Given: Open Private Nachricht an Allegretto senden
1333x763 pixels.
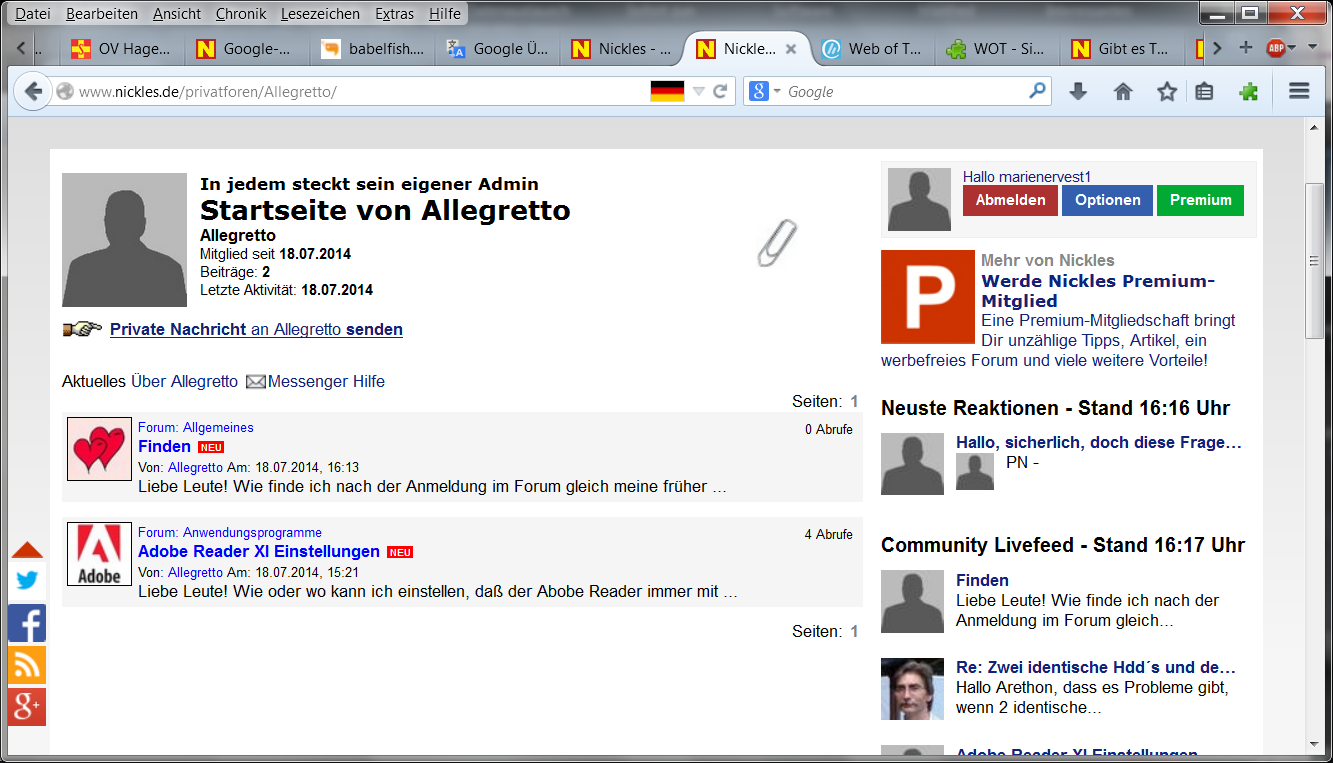Looking at the screenshot, I should [256, 329].
